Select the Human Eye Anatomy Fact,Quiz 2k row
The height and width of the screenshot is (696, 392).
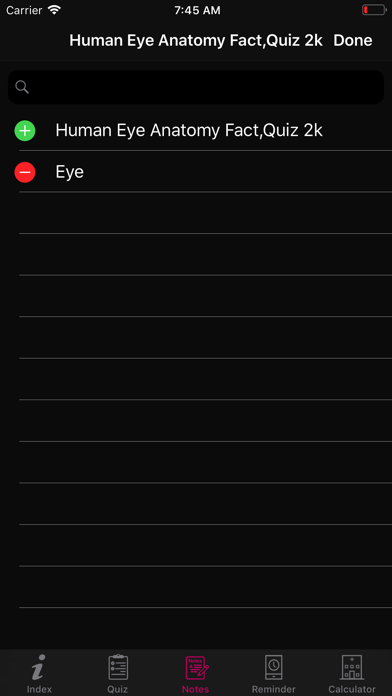196,131
